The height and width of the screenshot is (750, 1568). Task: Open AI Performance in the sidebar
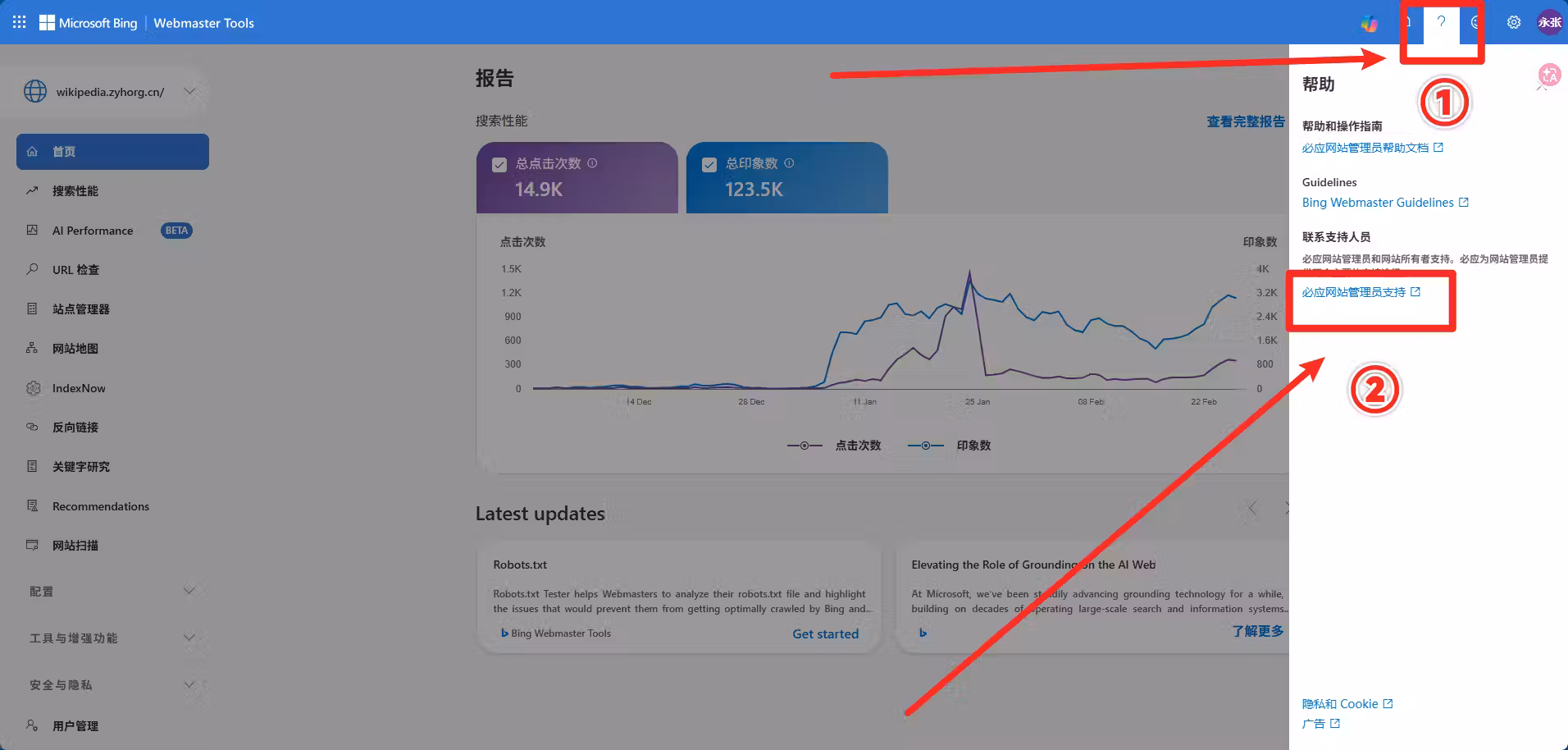pyautogui.click(x=112, y=230)
